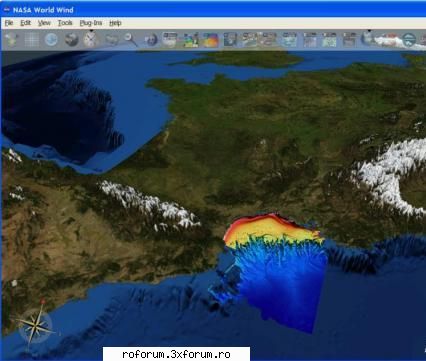Screen dimensions: 426x361
Task: Click the light blue globe toolbar icon
Action: (x=51, y=40)
